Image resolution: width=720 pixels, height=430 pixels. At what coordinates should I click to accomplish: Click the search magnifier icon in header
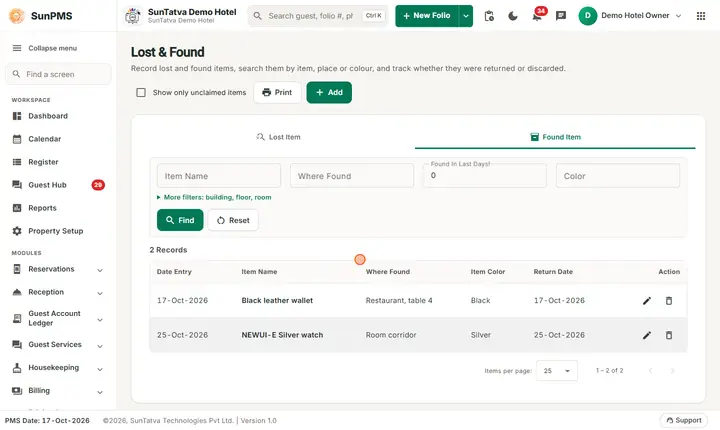258,16
